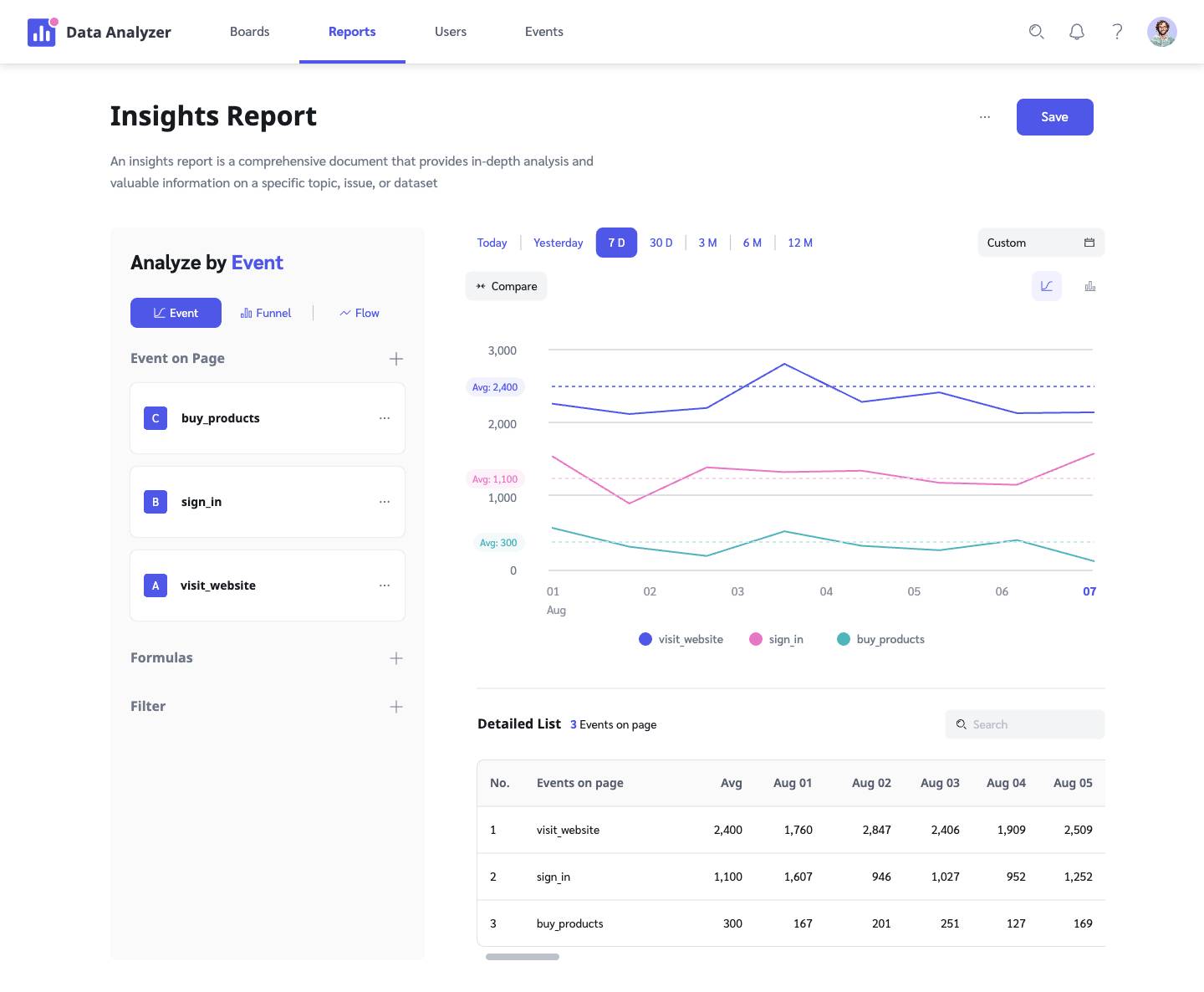Open more options next to Save

click(985, 117)
